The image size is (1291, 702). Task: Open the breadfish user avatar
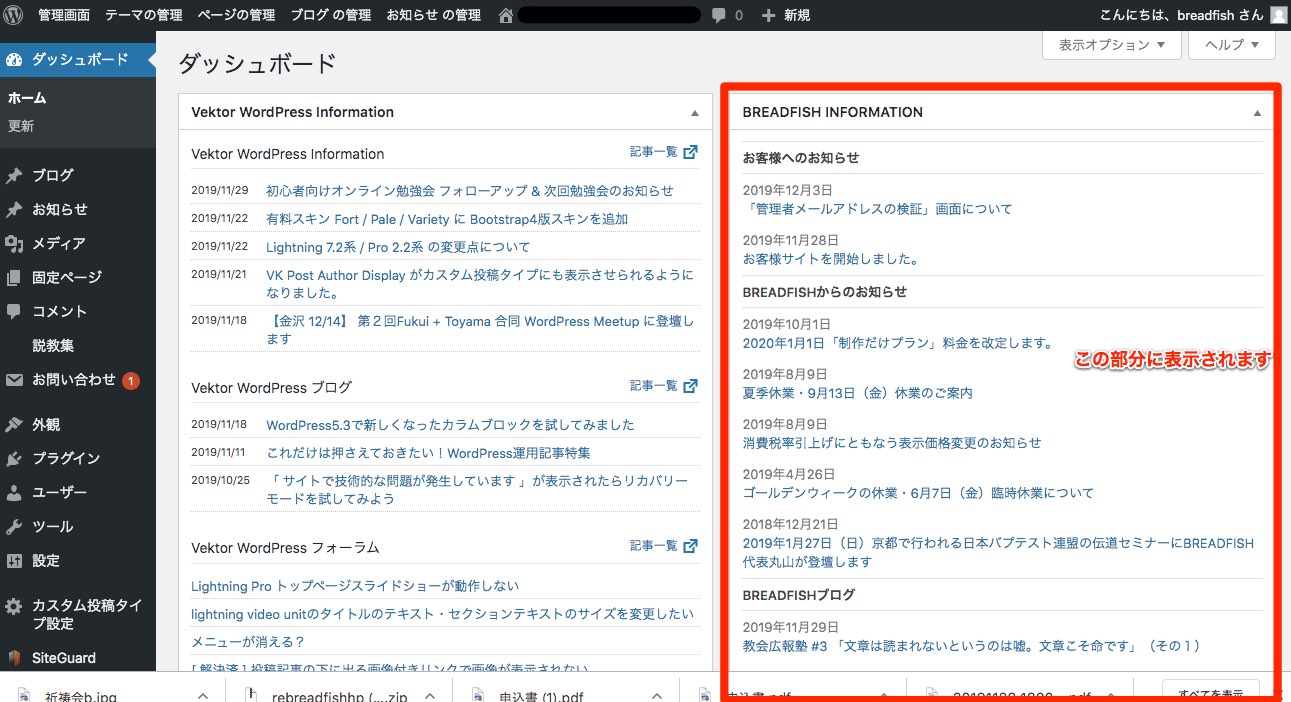pos(1278,15)
